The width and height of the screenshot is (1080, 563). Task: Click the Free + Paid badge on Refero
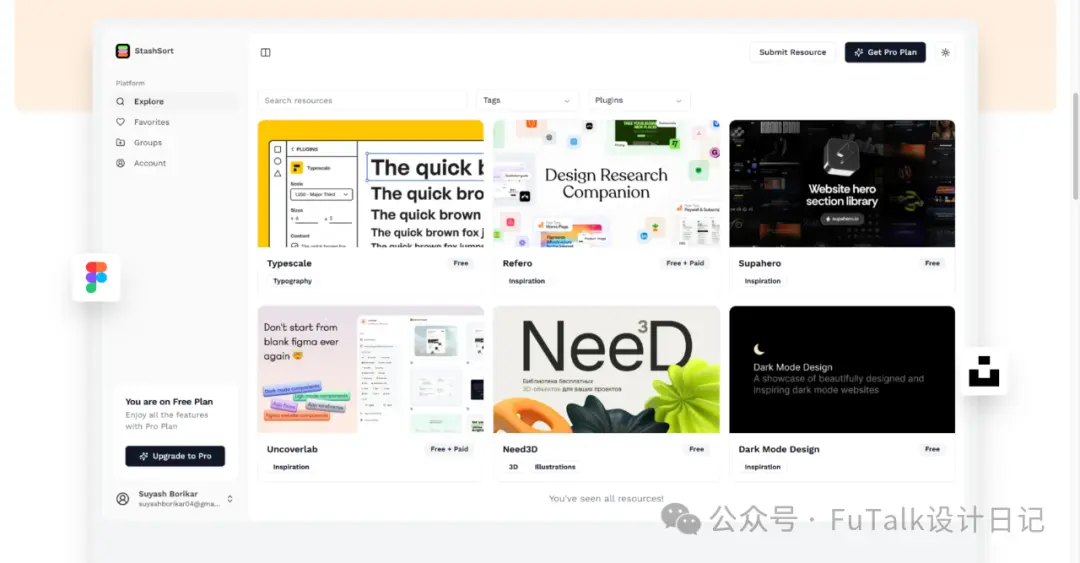click(x=685, y=263)
